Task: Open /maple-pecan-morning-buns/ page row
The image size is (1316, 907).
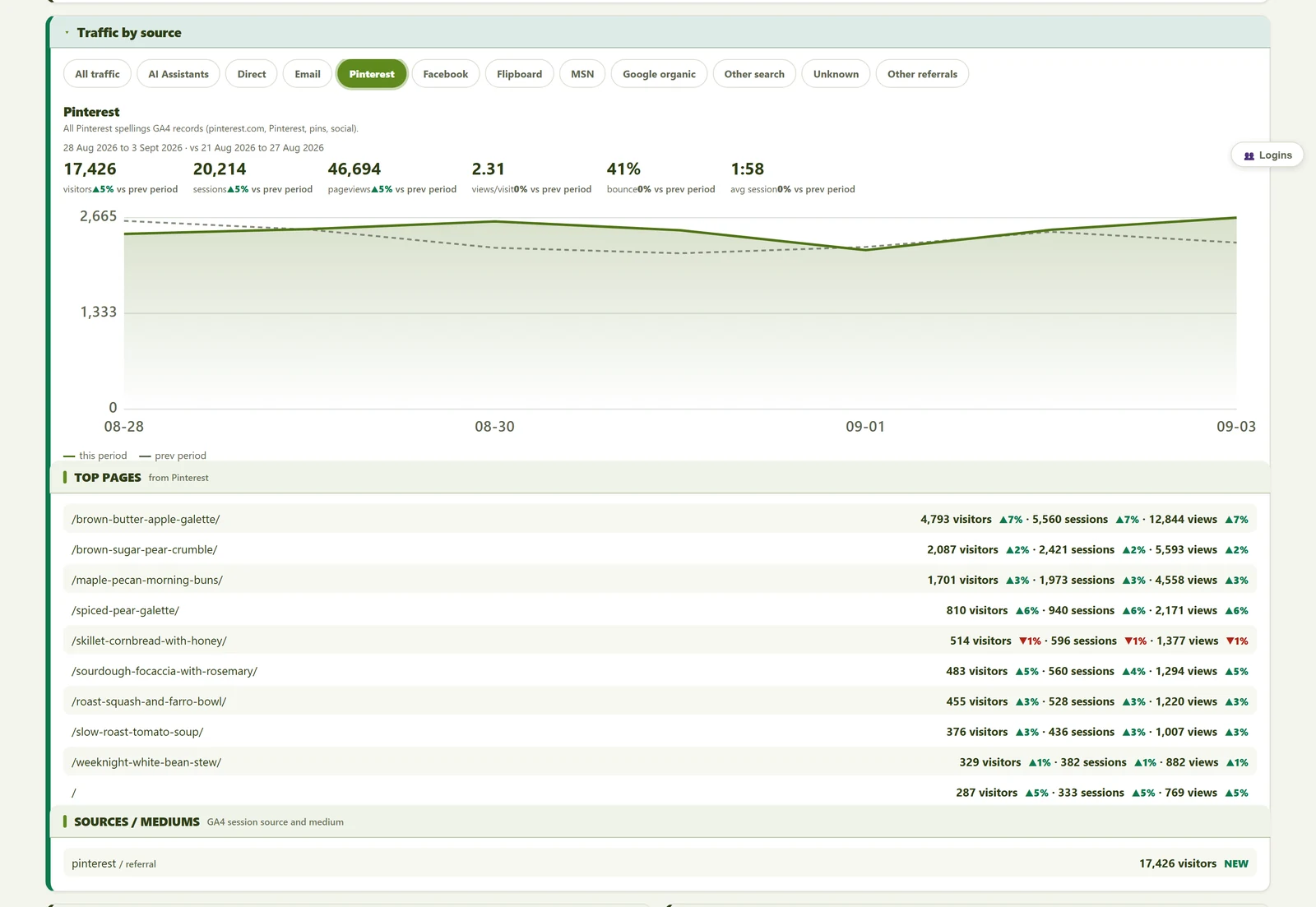Action: coord(660,581)
